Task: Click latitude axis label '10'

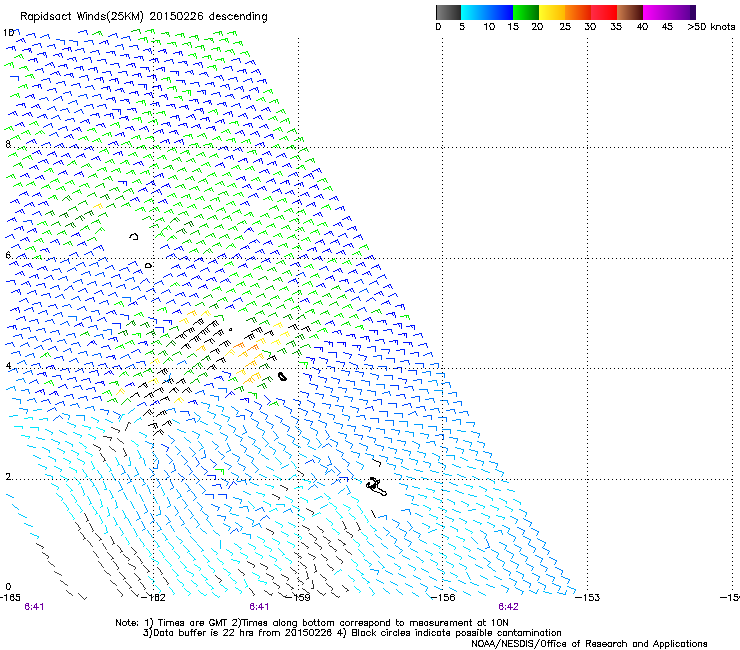Action: pyautogui.click(x=8, y=33)
